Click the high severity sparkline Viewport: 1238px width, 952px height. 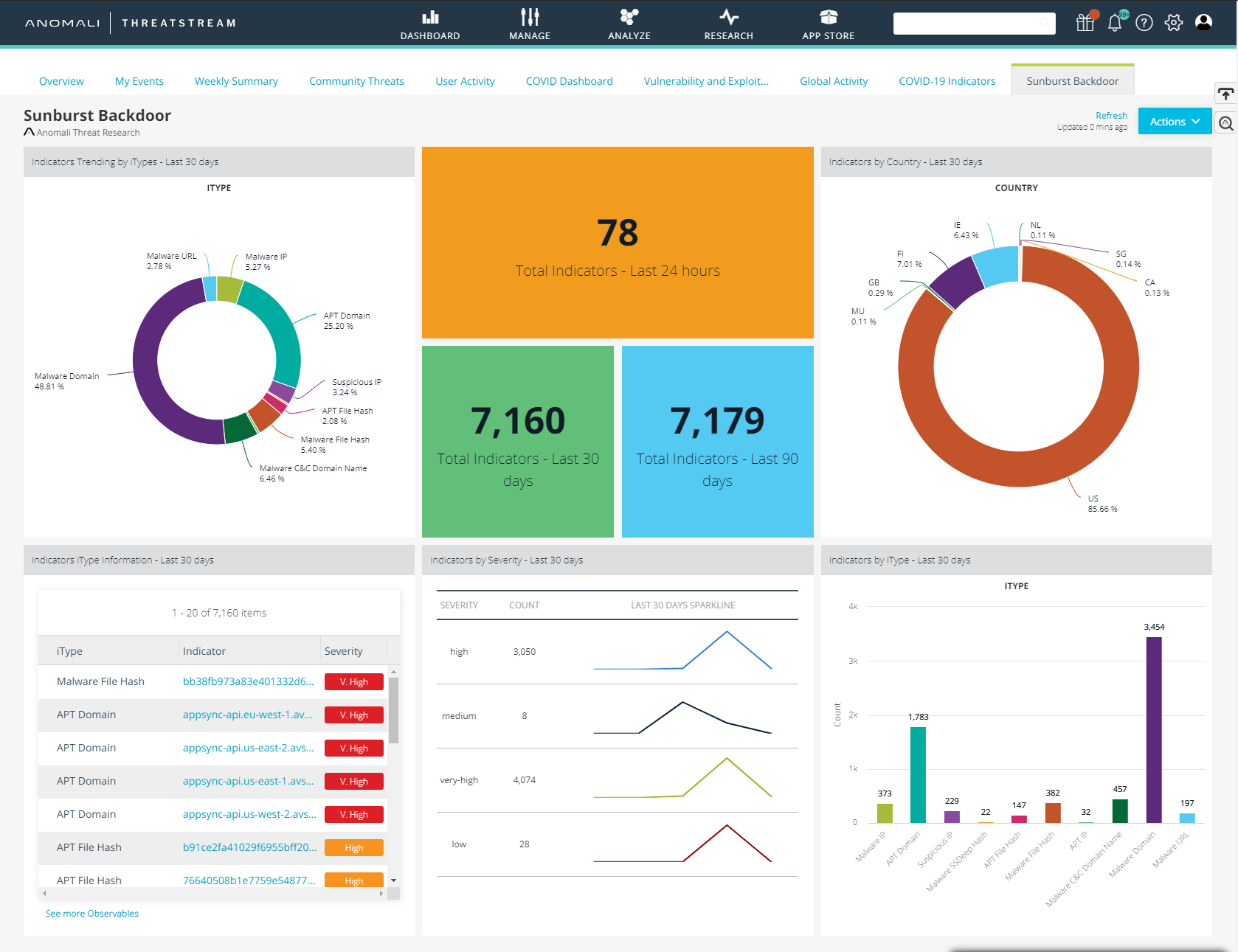click(x=682, y=650)
